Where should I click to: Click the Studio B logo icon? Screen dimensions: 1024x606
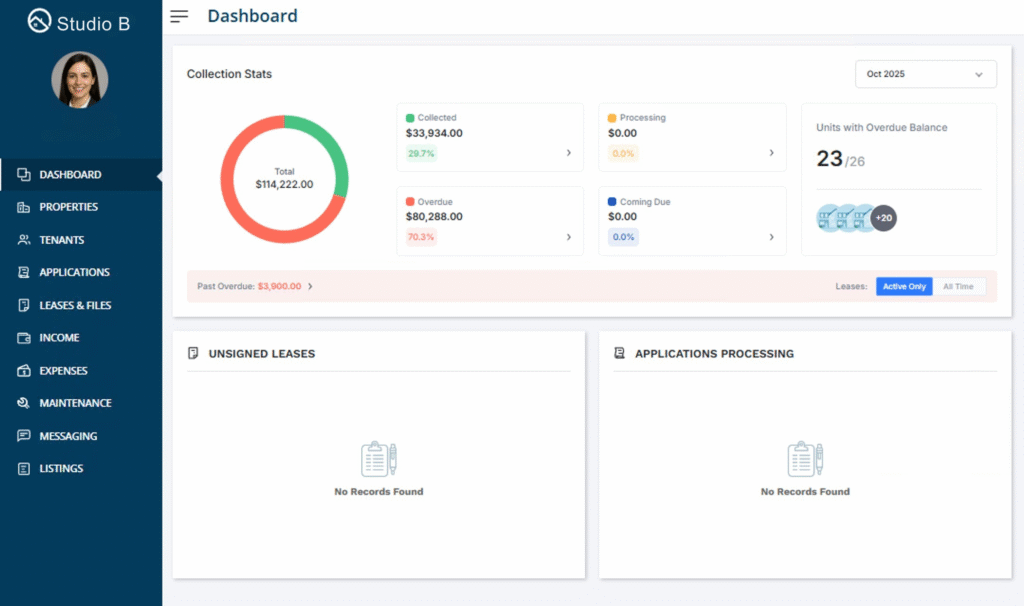[39, 21]
